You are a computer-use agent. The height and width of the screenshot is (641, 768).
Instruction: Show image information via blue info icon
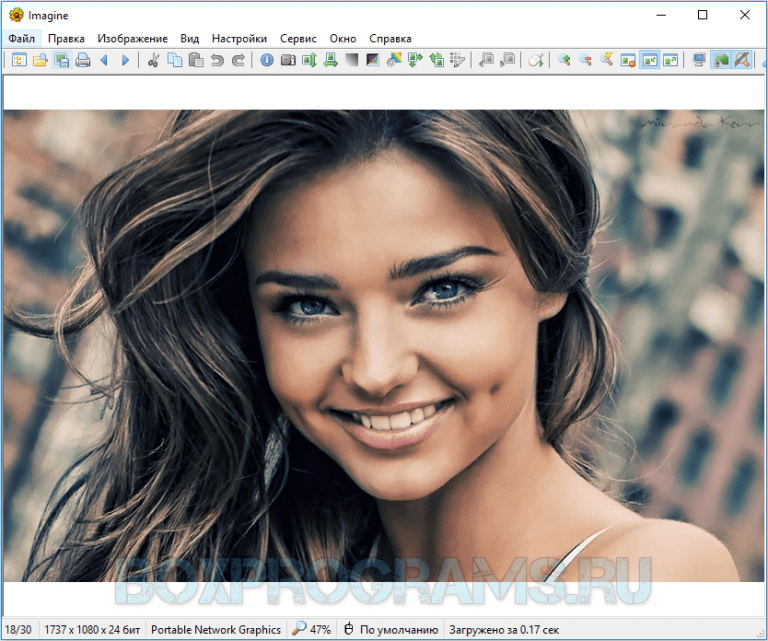click(x=267, y=61)
